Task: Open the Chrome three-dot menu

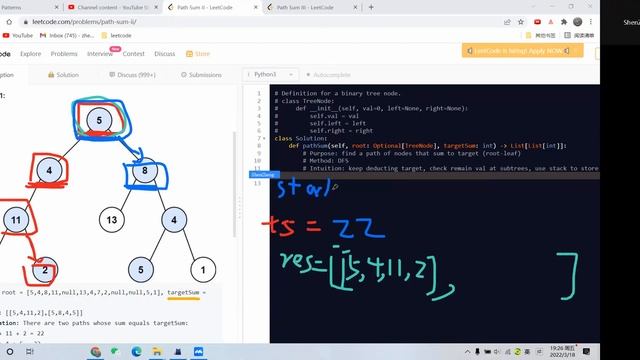Action: (x=591, y=22)
